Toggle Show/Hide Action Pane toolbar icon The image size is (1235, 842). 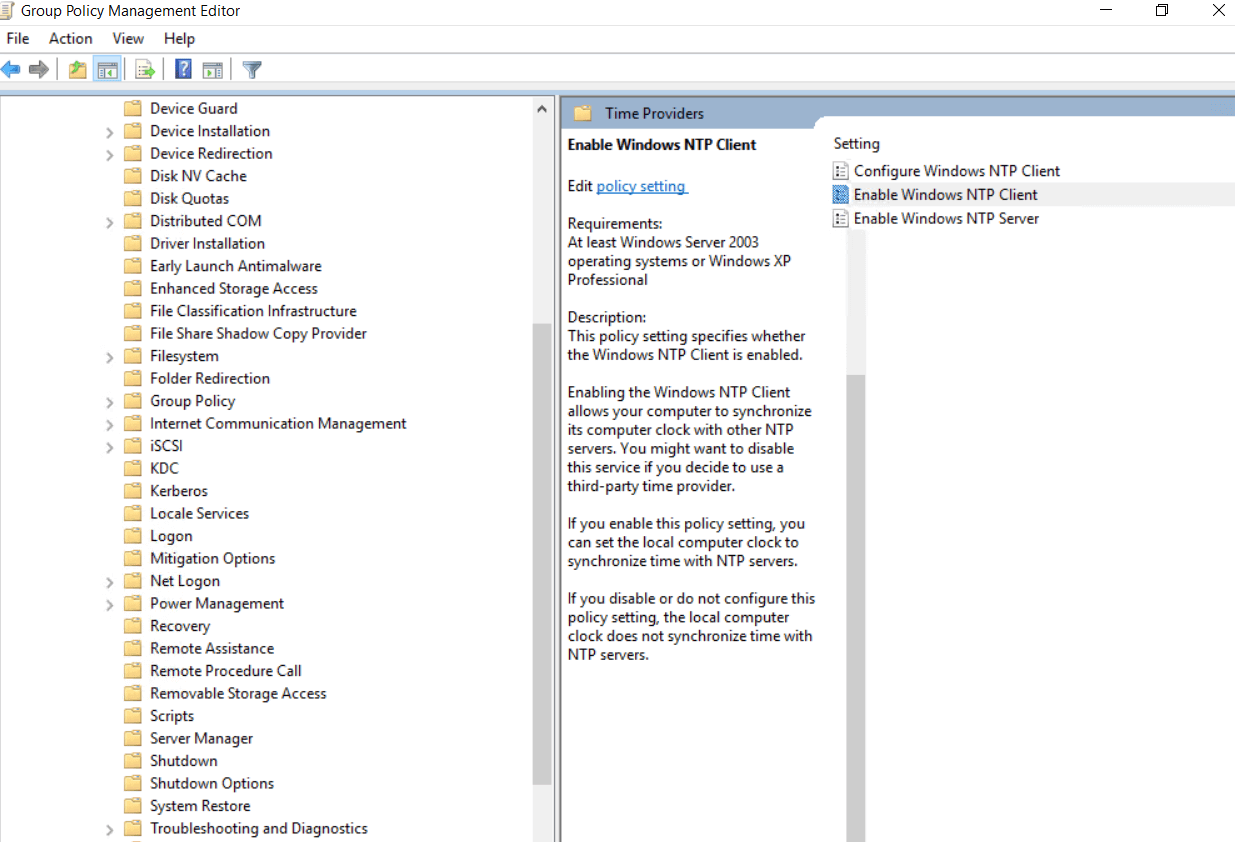coord(212,69)
